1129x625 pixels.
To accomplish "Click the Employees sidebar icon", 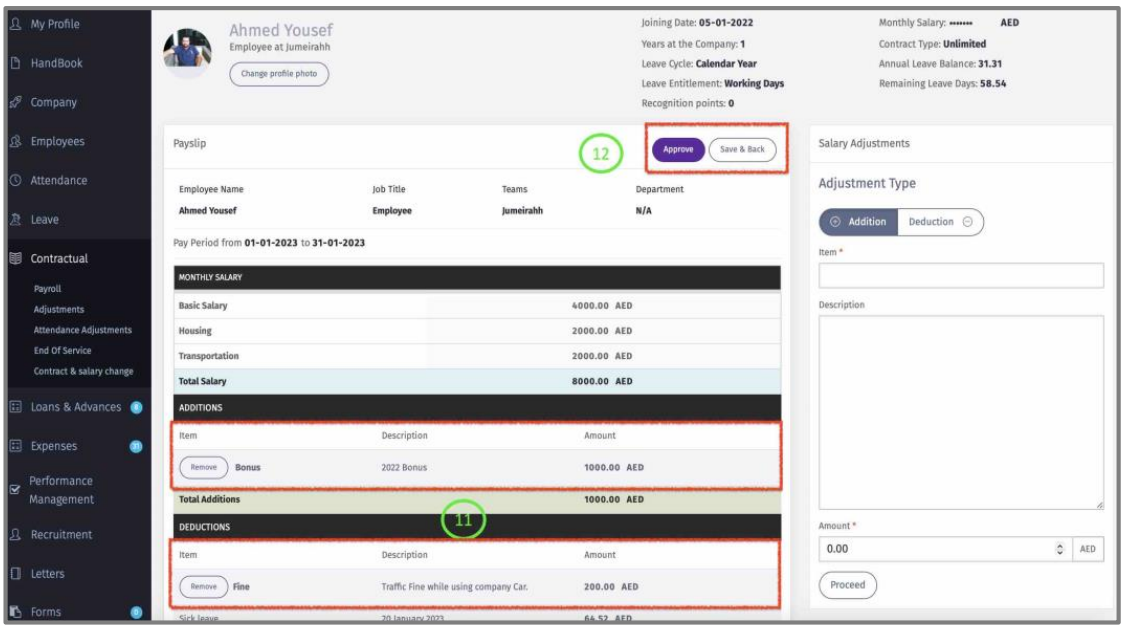I will pyautogui.click(x=15, y=142).
